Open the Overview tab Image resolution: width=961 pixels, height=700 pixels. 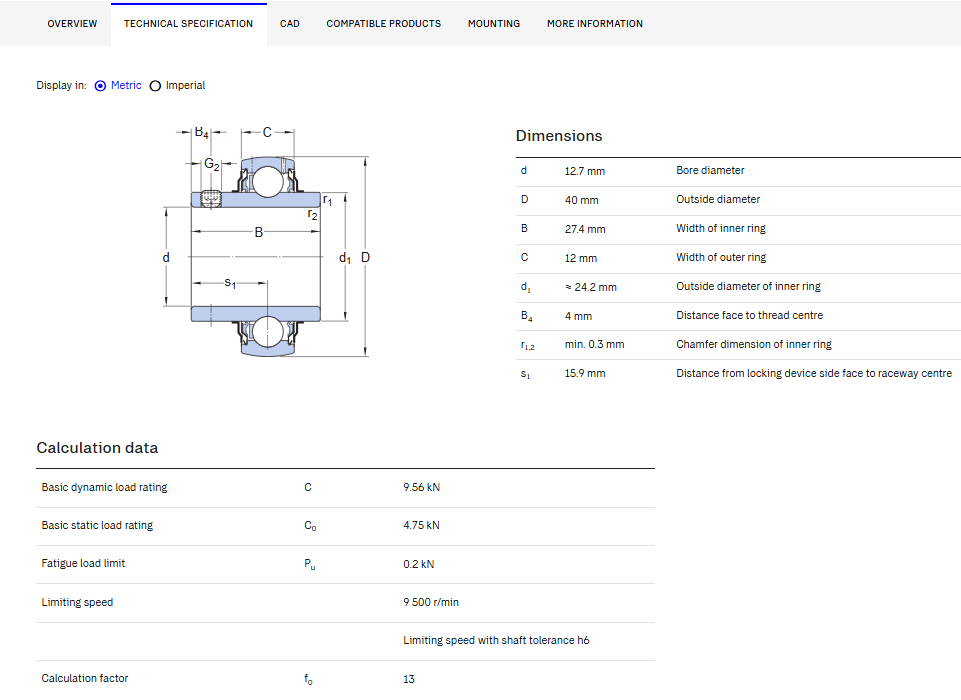click(72, 24)
